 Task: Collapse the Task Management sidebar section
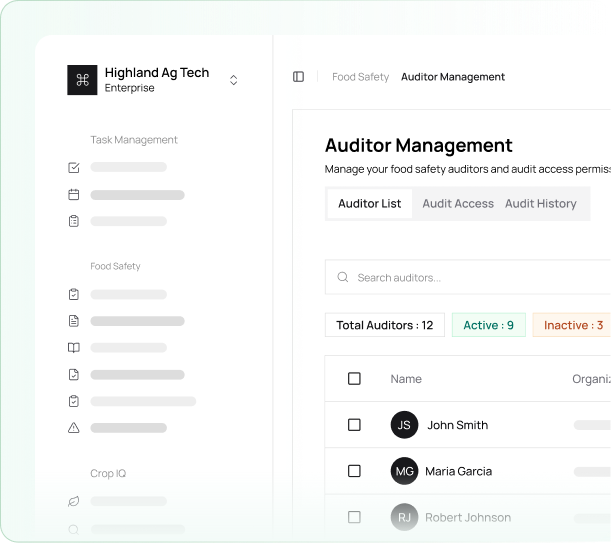click(134, 140)
